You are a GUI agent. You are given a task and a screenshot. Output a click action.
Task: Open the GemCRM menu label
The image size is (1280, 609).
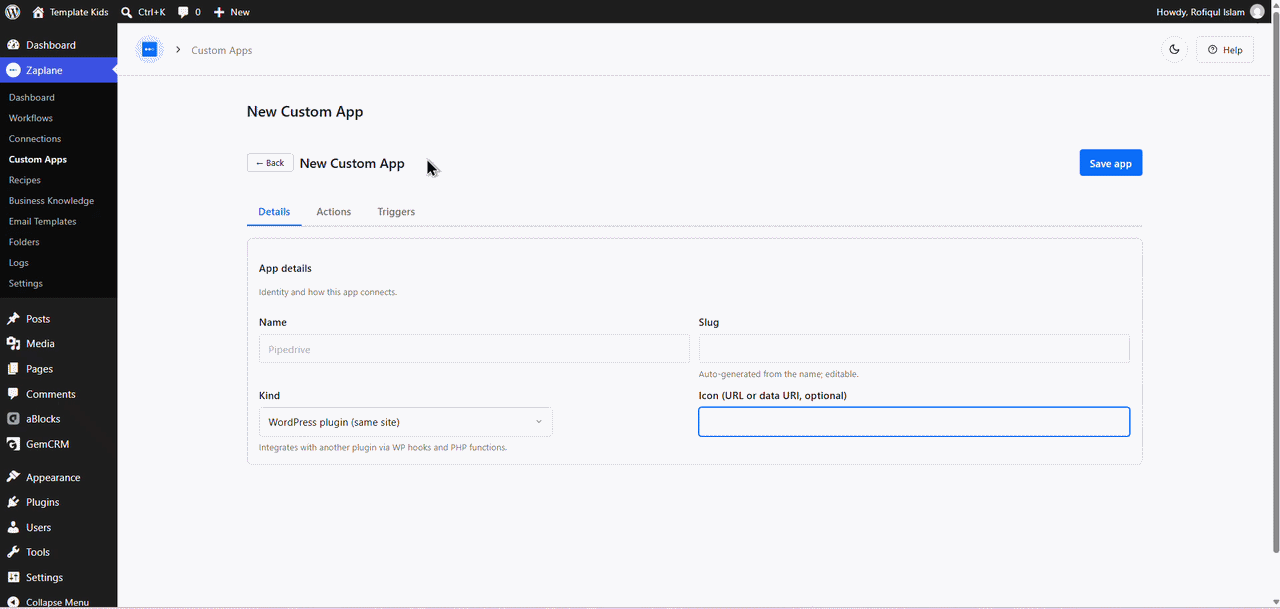pos(47,444)
